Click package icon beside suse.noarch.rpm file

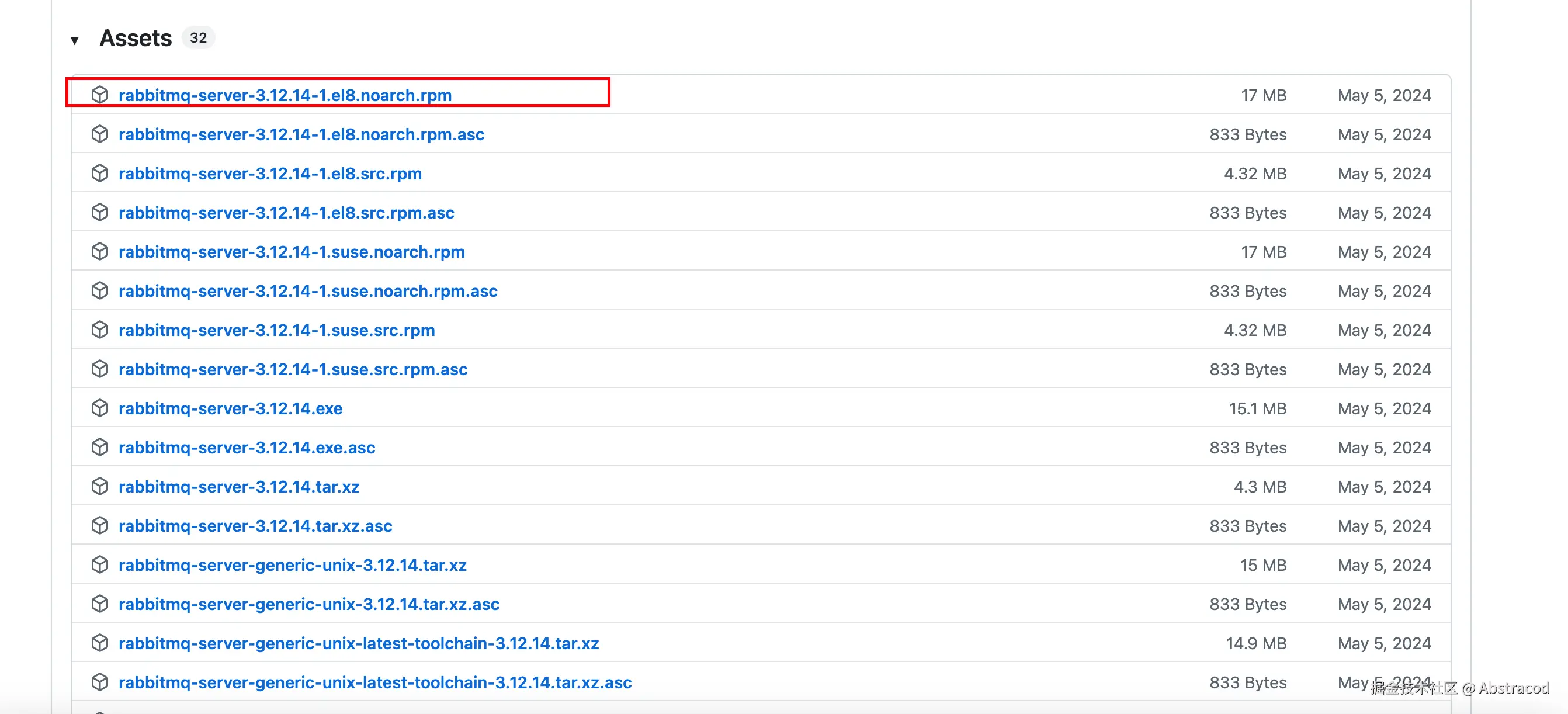point(100,251)
